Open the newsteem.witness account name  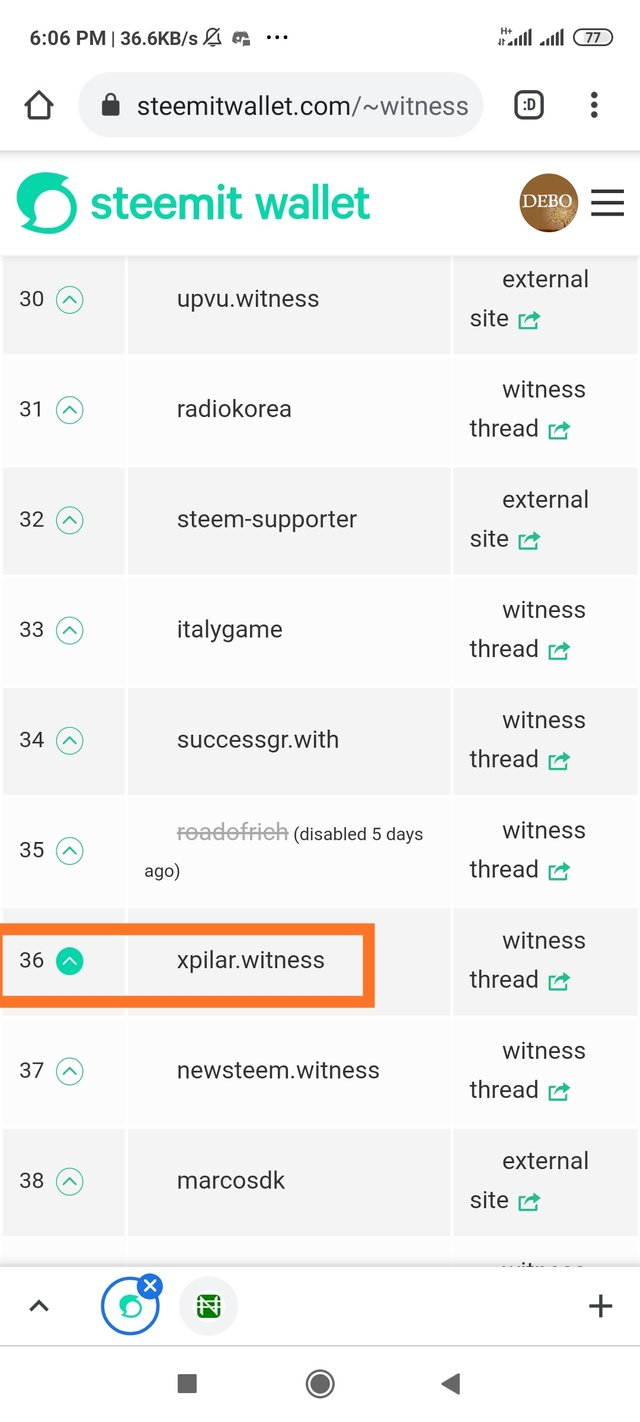pyautogui.click(x=278, y=1070)
